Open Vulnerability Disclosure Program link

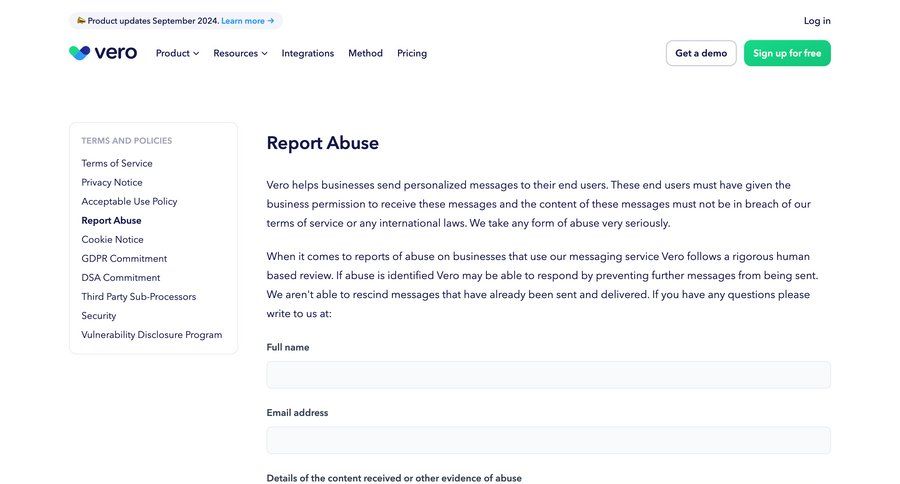pos(152,334)
